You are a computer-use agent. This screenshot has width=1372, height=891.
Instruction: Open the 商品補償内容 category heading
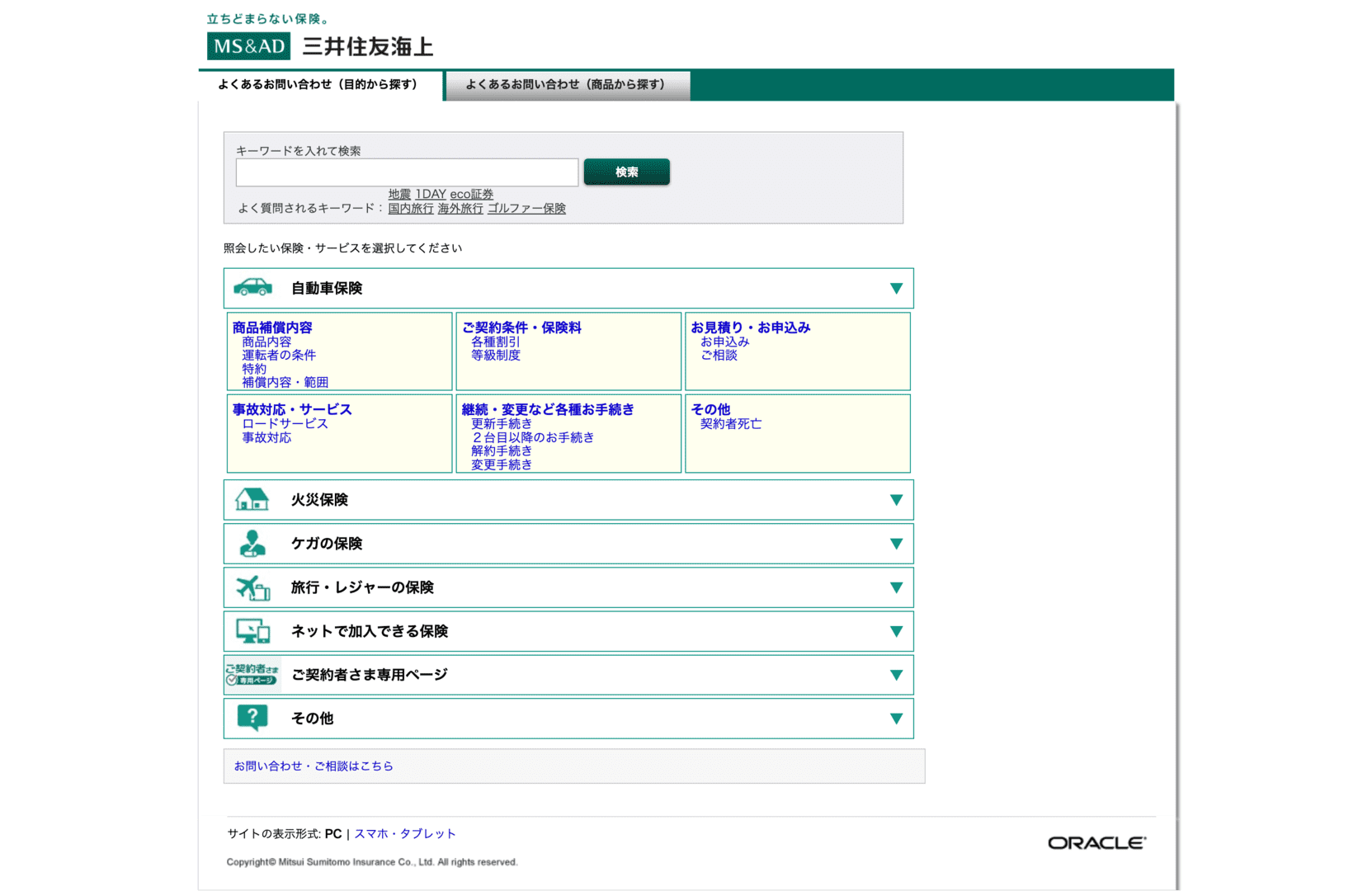[272, 328]
